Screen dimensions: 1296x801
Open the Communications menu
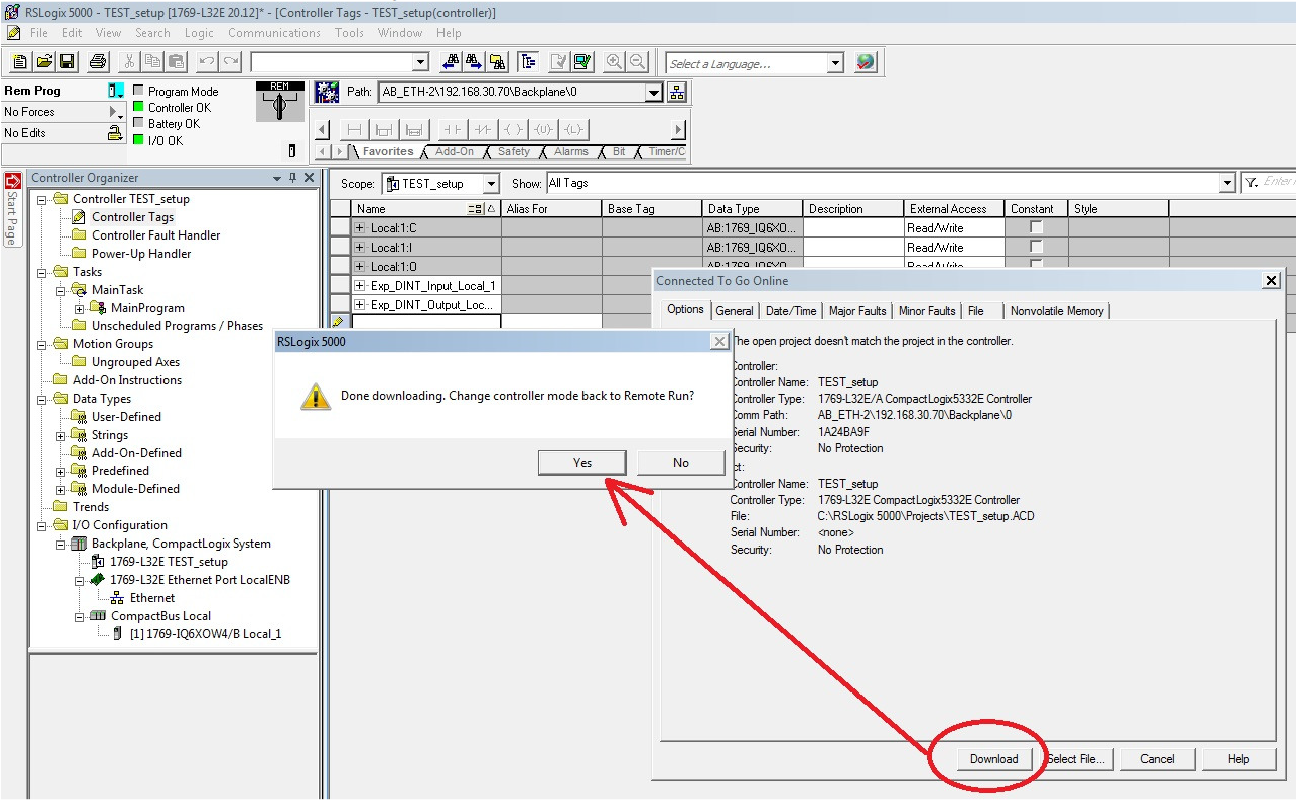274,33
